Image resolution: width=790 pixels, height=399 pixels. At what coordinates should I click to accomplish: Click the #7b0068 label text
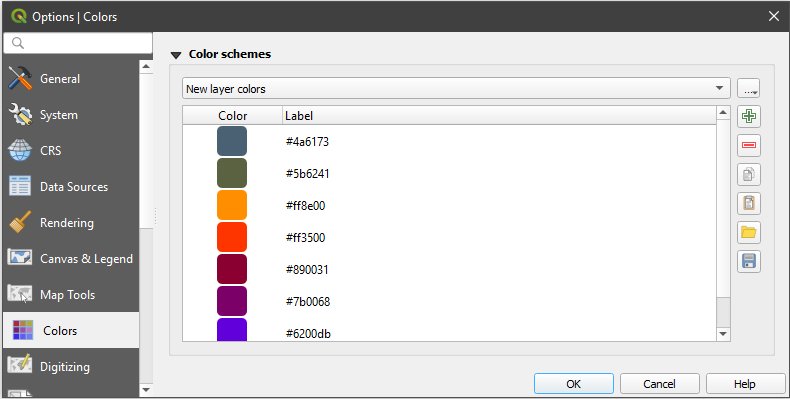(x=308, y=302)
